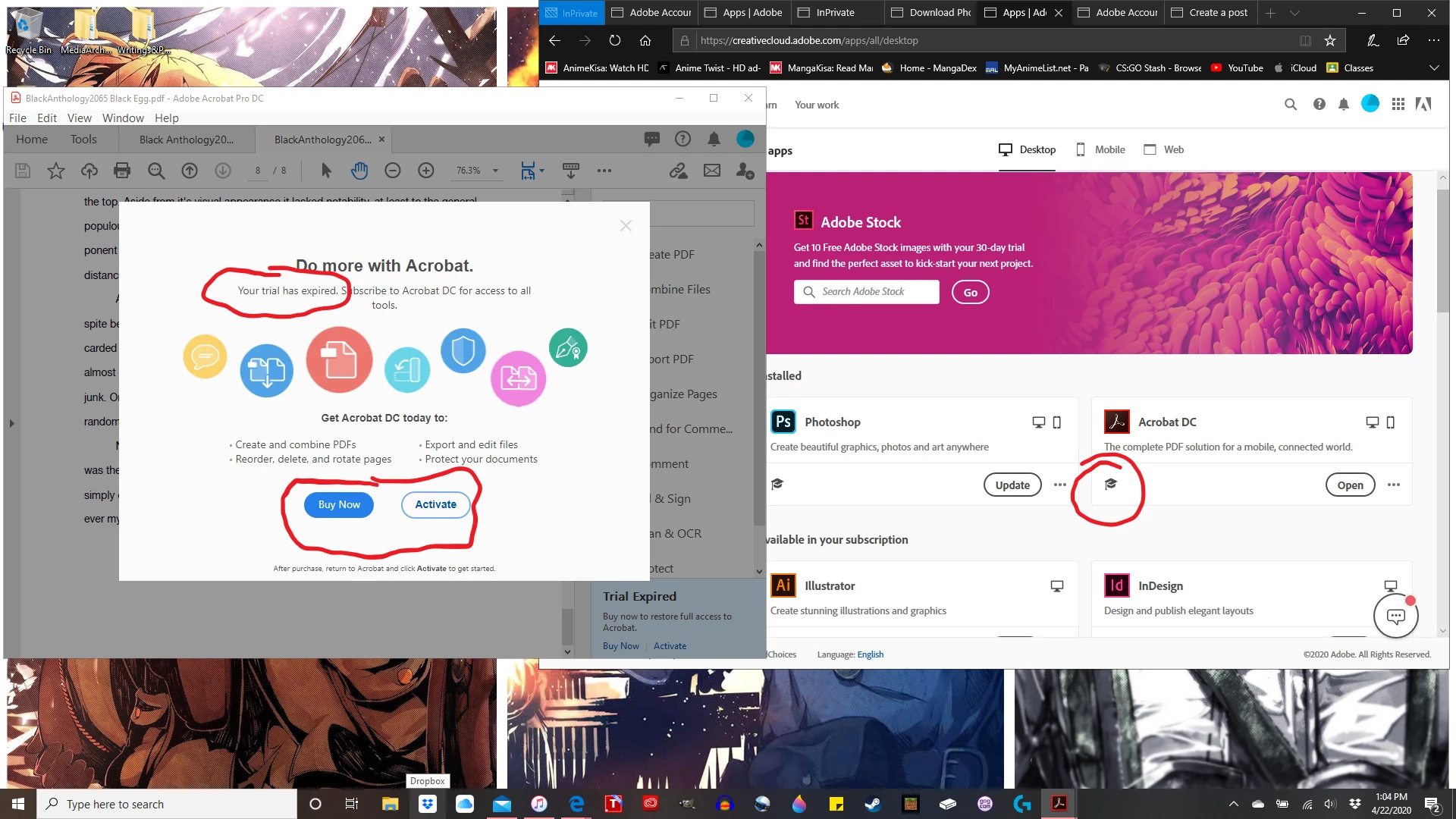Click the Illustrator app icon
The image size is (1456, 819).
tap(783, 585)
